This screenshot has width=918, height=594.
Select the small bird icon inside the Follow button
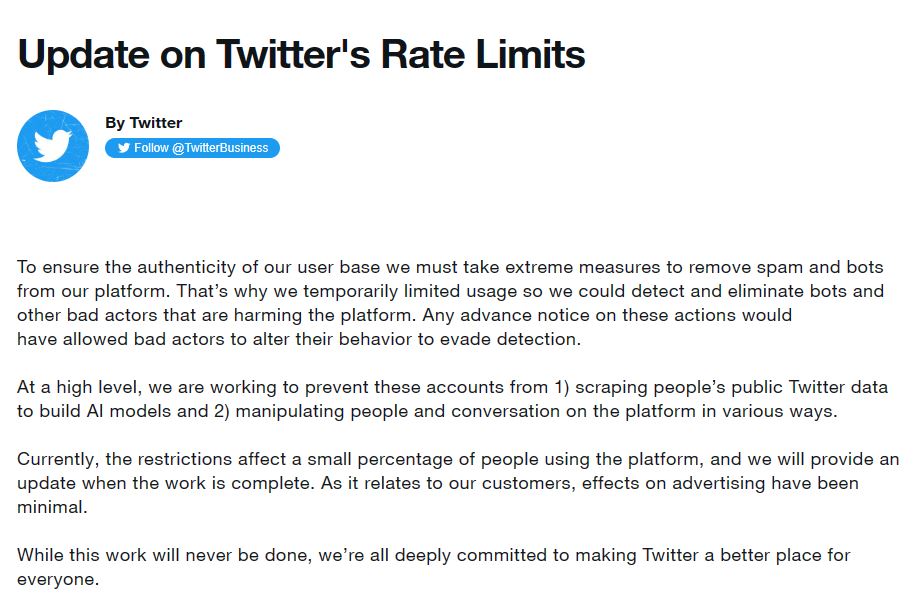click(x=123, y=148)
